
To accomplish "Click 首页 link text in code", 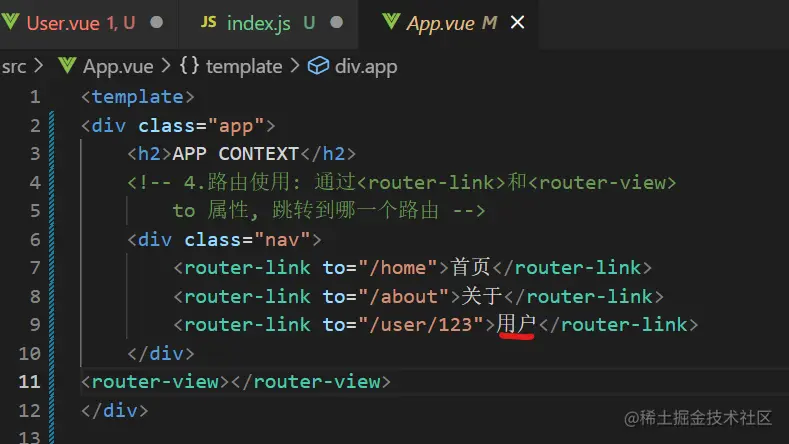I will 470,267.
